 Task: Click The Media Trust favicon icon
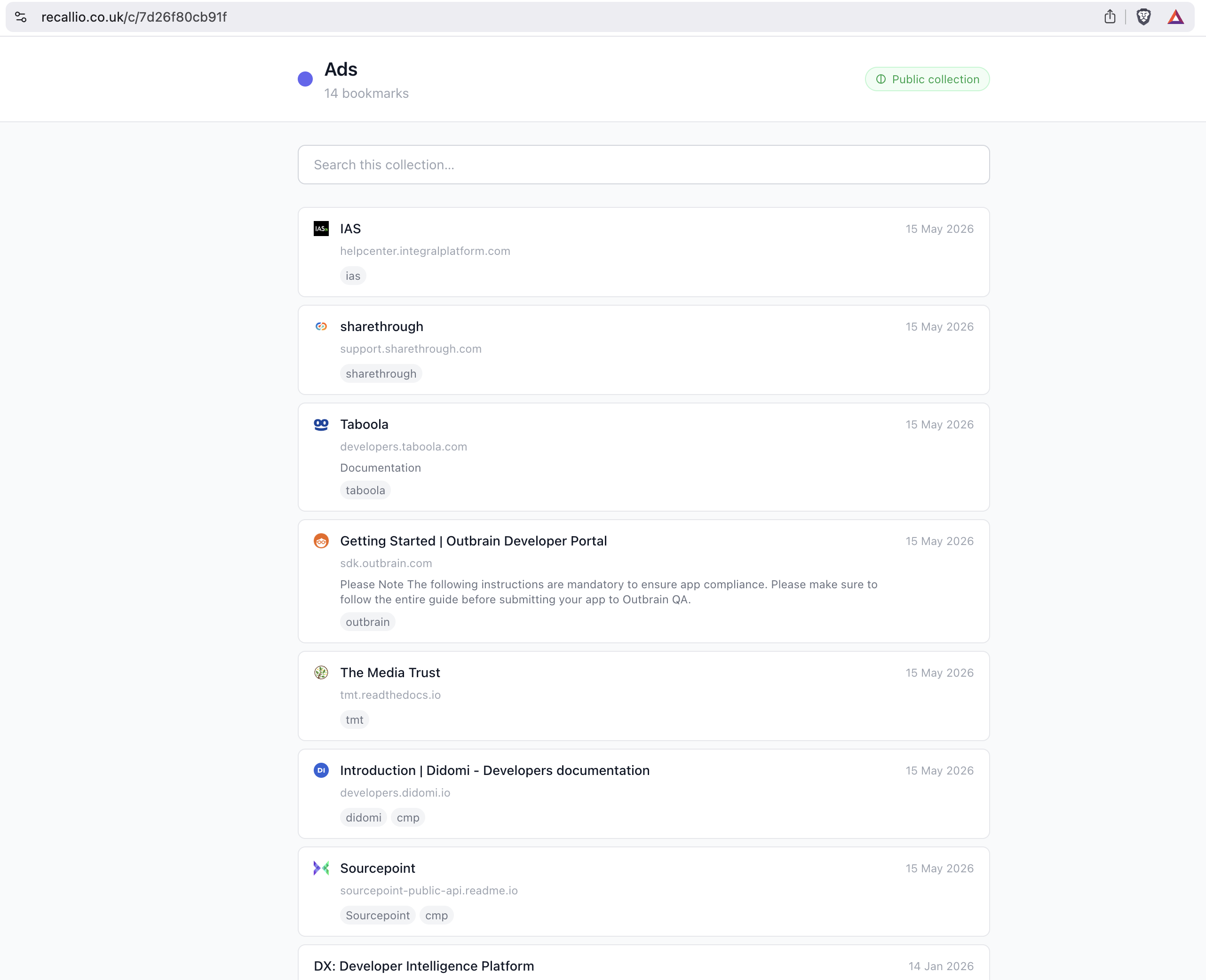321,672
